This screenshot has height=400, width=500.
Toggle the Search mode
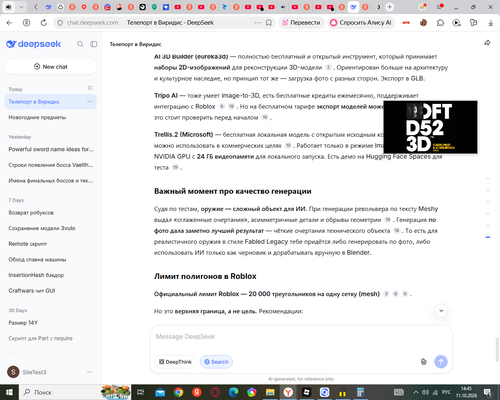point(216,362)
